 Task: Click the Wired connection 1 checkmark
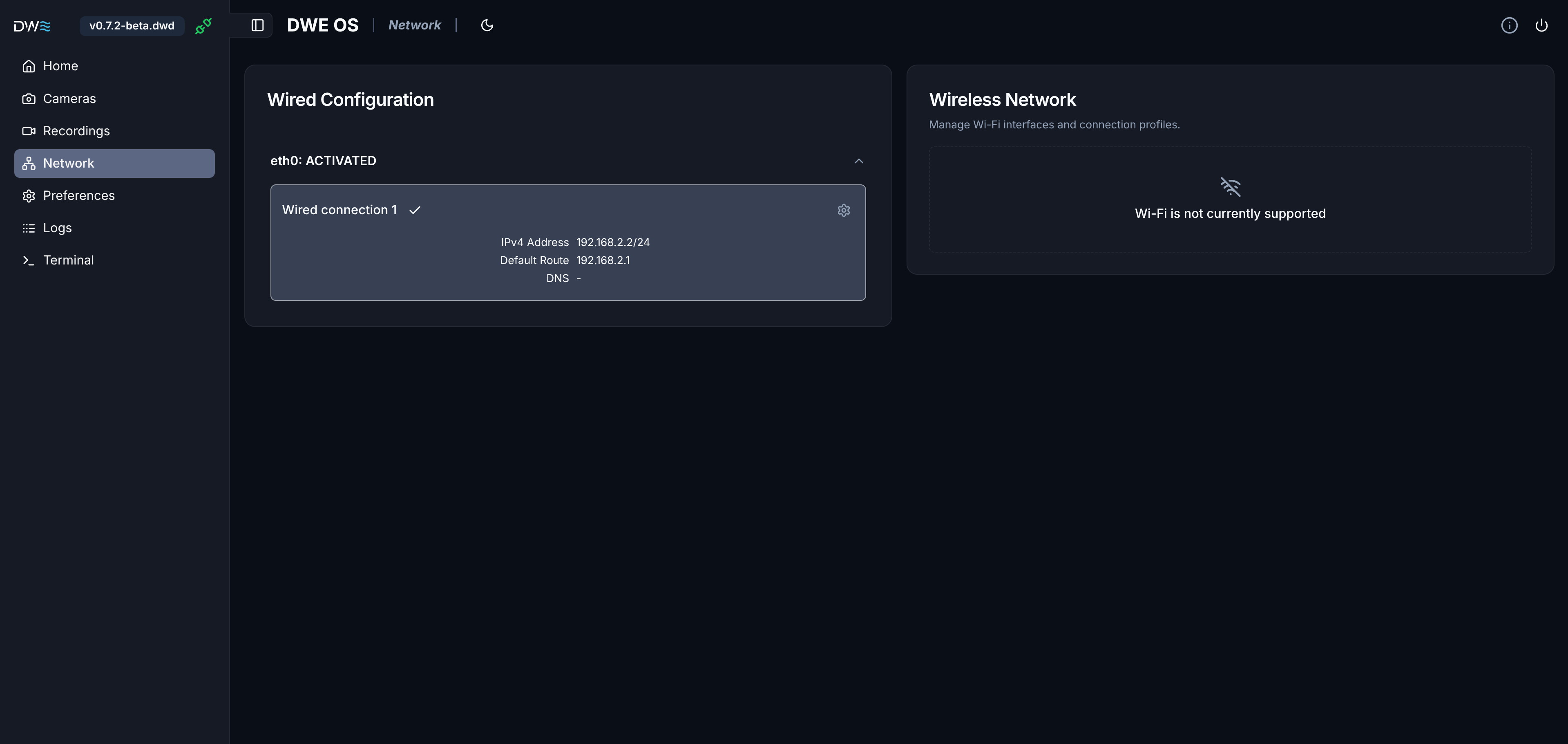pos(415,210)
